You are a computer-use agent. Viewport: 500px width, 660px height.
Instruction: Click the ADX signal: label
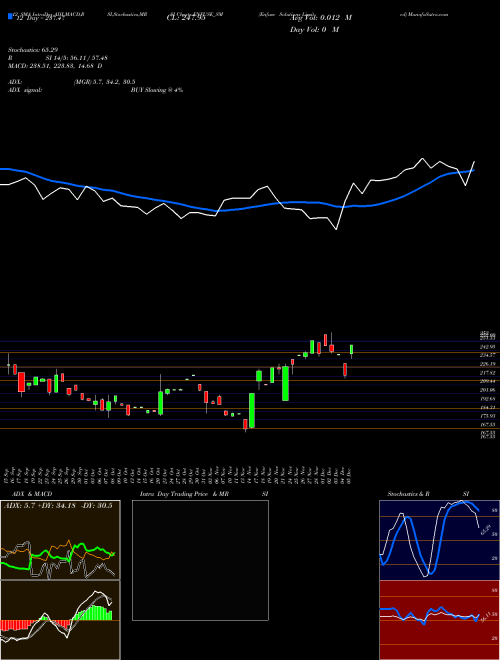pyautogui.click(x=25, y=90)
